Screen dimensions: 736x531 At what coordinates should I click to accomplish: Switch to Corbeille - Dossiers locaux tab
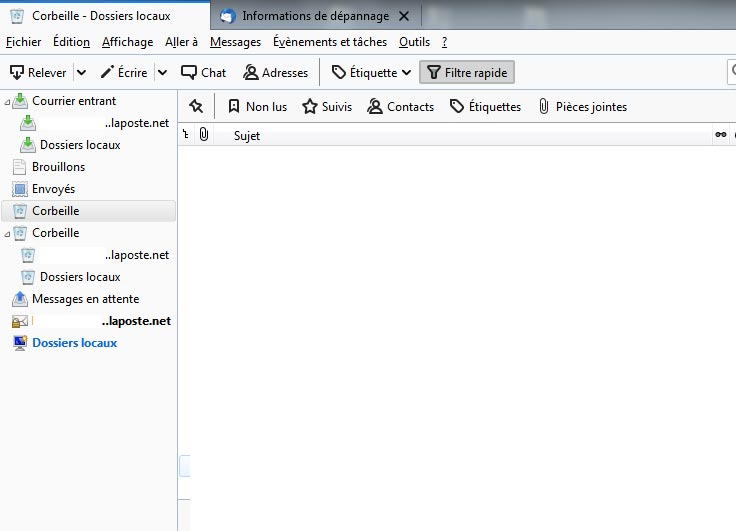click(x=105, y=16)
